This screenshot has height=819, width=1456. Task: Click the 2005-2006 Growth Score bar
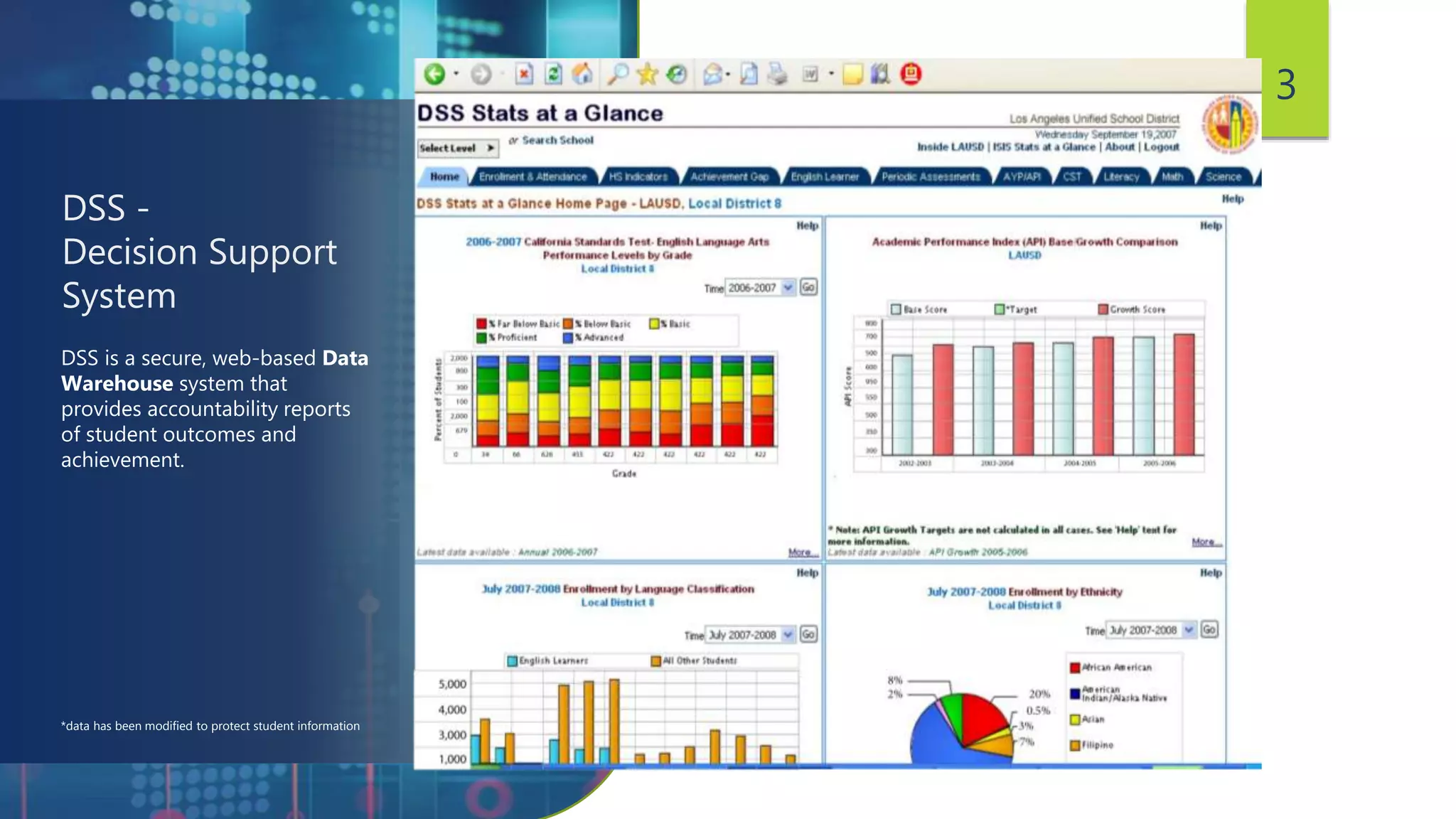[x=1184, y=394]
